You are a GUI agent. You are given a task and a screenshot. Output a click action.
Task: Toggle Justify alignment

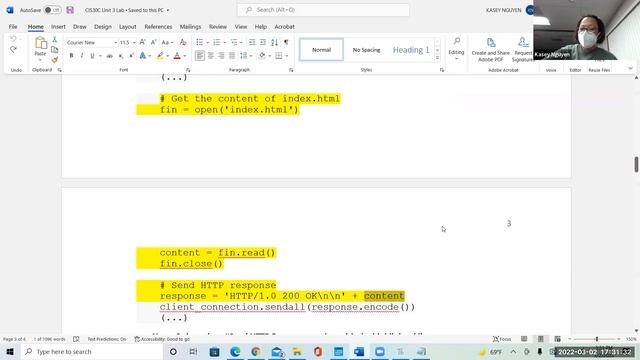pyautogui.click(x=232, y=56)
